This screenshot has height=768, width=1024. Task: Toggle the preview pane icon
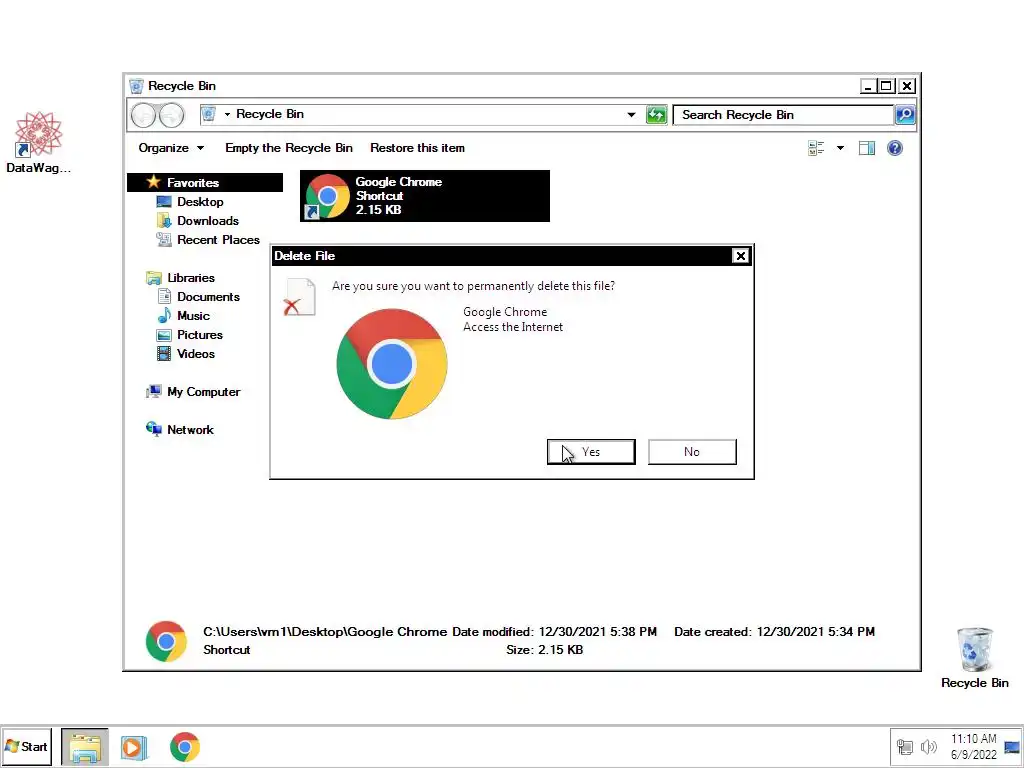(x=867, y=148)
